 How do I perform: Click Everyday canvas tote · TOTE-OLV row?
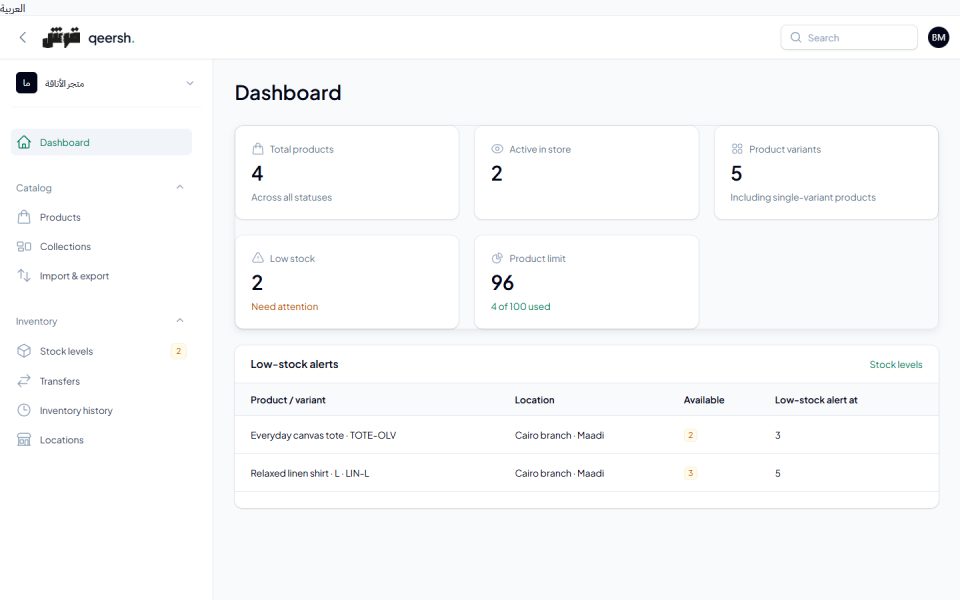(x=587, y=435)
